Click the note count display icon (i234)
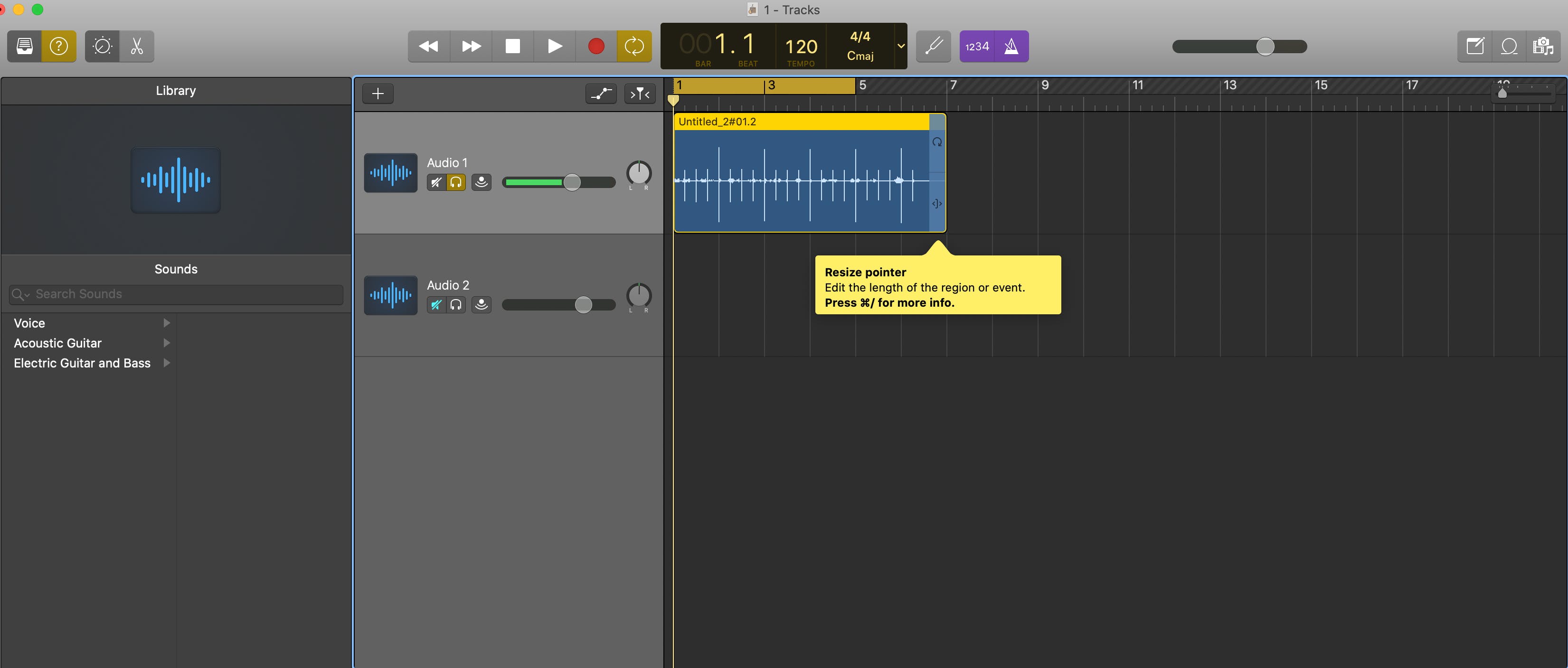The image size is (1568, 668). pos(975,46)
